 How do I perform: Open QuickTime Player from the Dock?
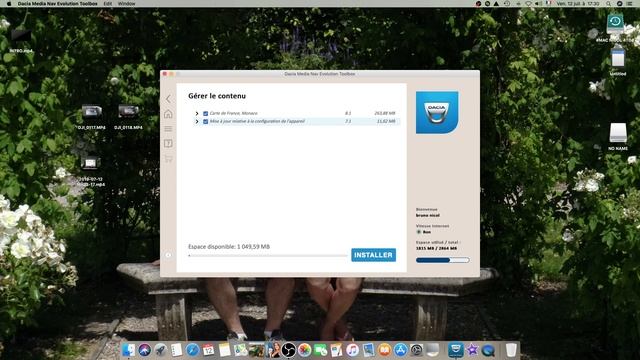(488, 350)
